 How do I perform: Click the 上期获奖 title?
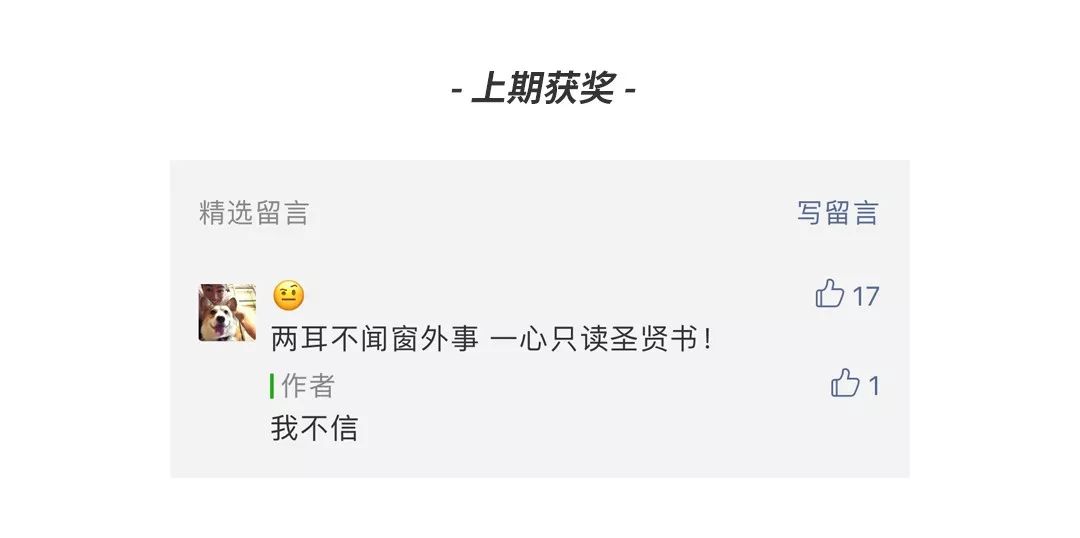(x=543, y=90)
